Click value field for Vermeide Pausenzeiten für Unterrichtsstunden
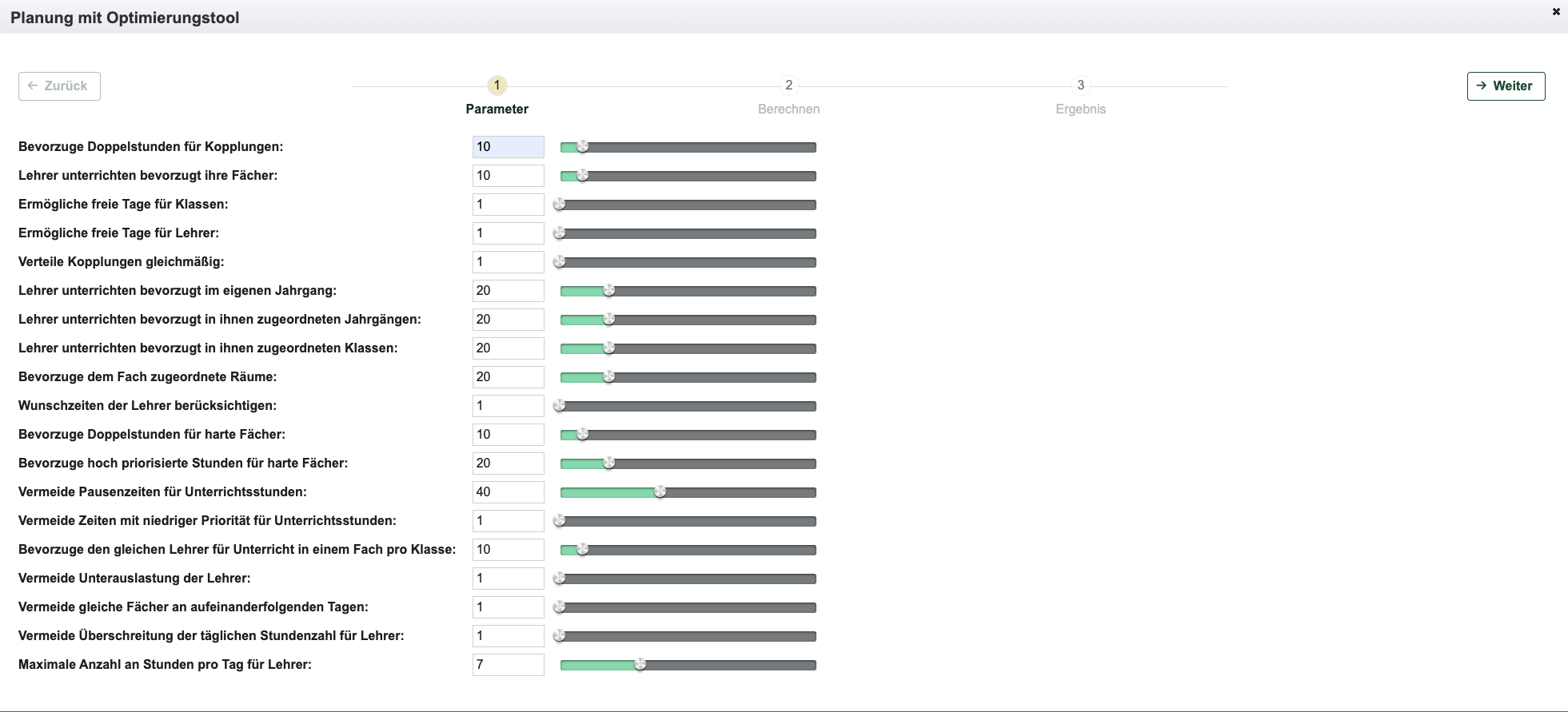 pos(508,492)
